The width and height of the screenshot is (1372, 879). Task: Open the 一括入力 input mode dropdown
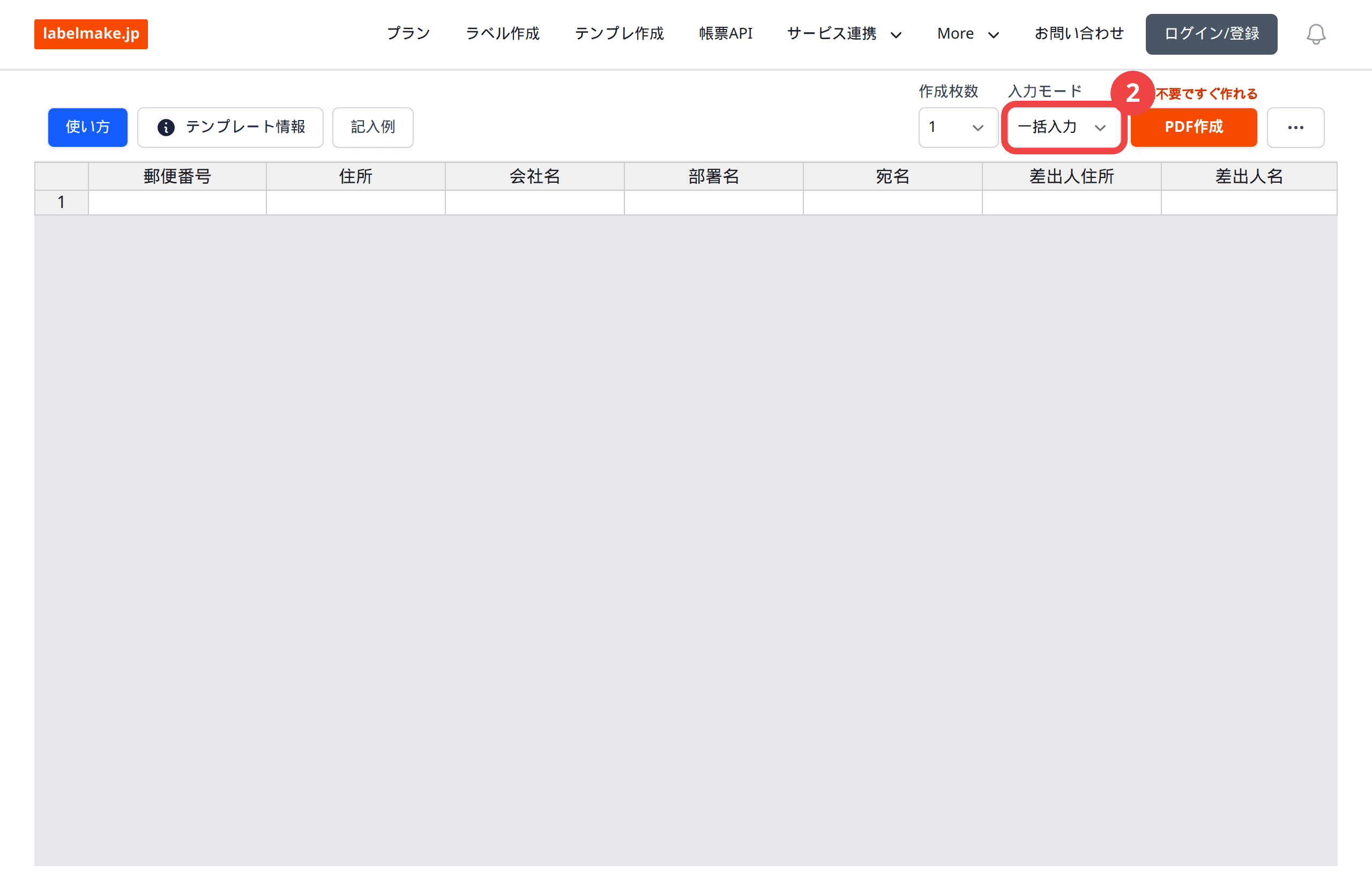point(1063,127)
